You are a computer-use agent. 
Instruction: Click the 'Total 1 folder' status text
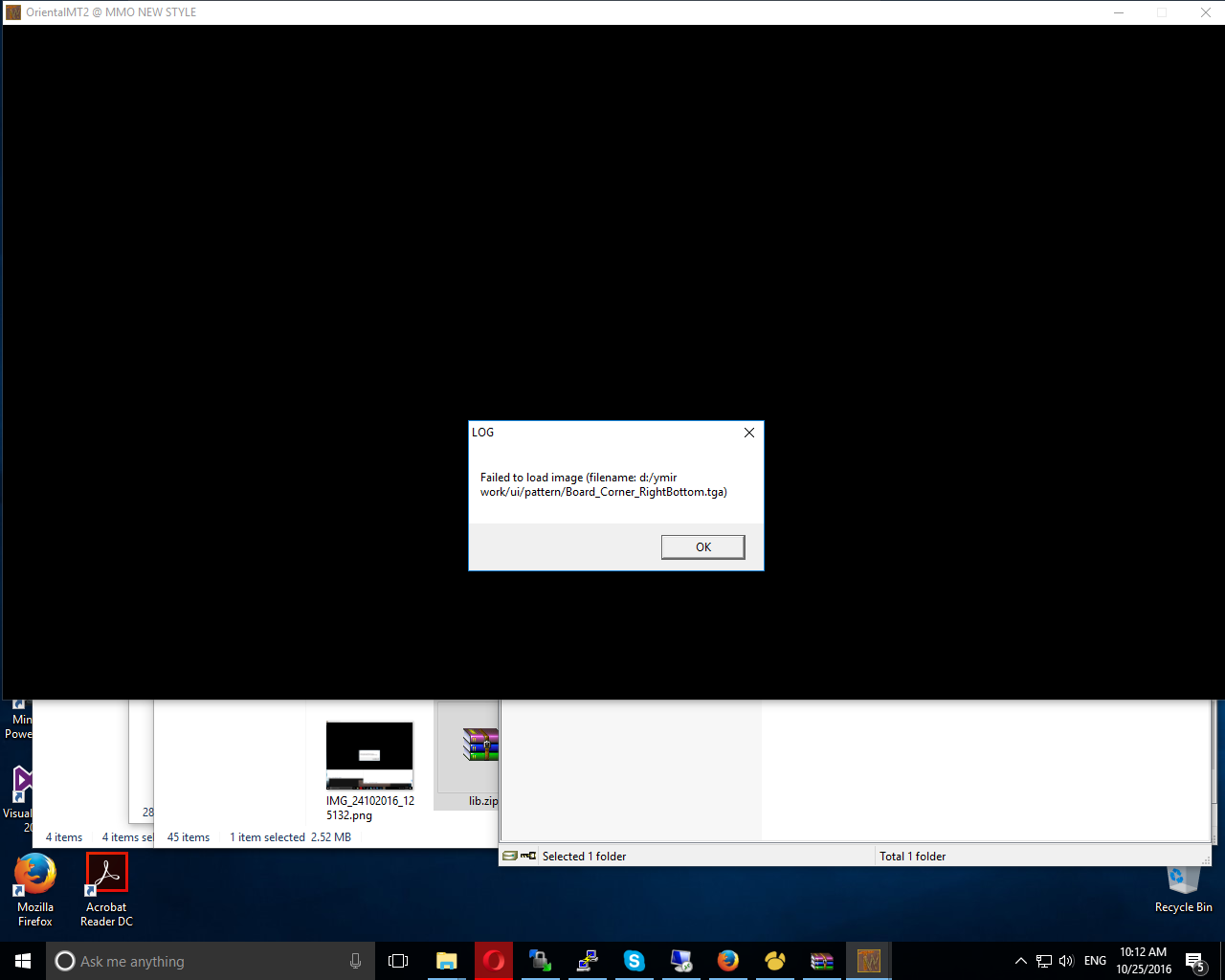(x=912, y=857)
